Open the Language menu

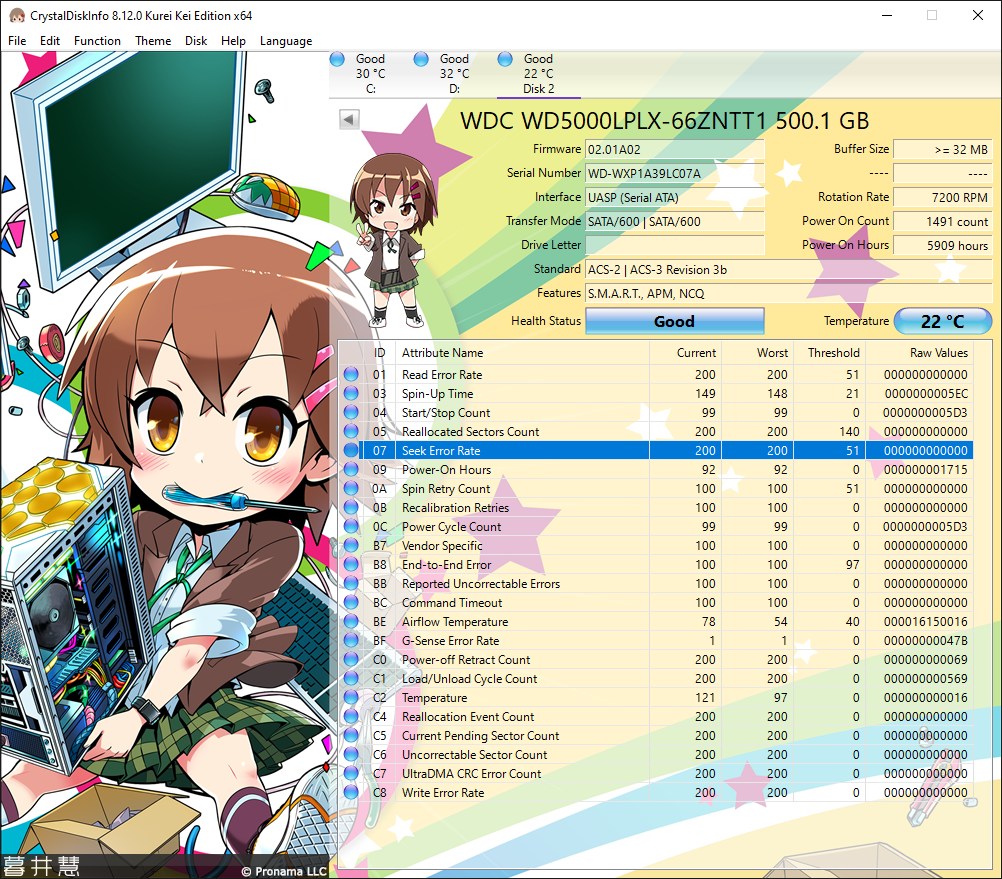(286, 41)
